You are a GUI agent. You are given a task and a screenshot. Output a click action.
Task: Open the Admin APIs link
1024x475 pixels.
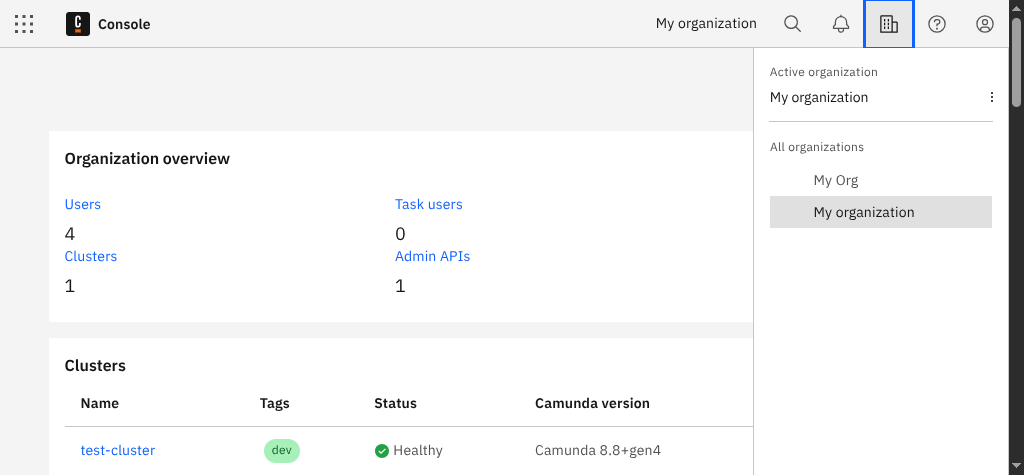click(432, 256)
